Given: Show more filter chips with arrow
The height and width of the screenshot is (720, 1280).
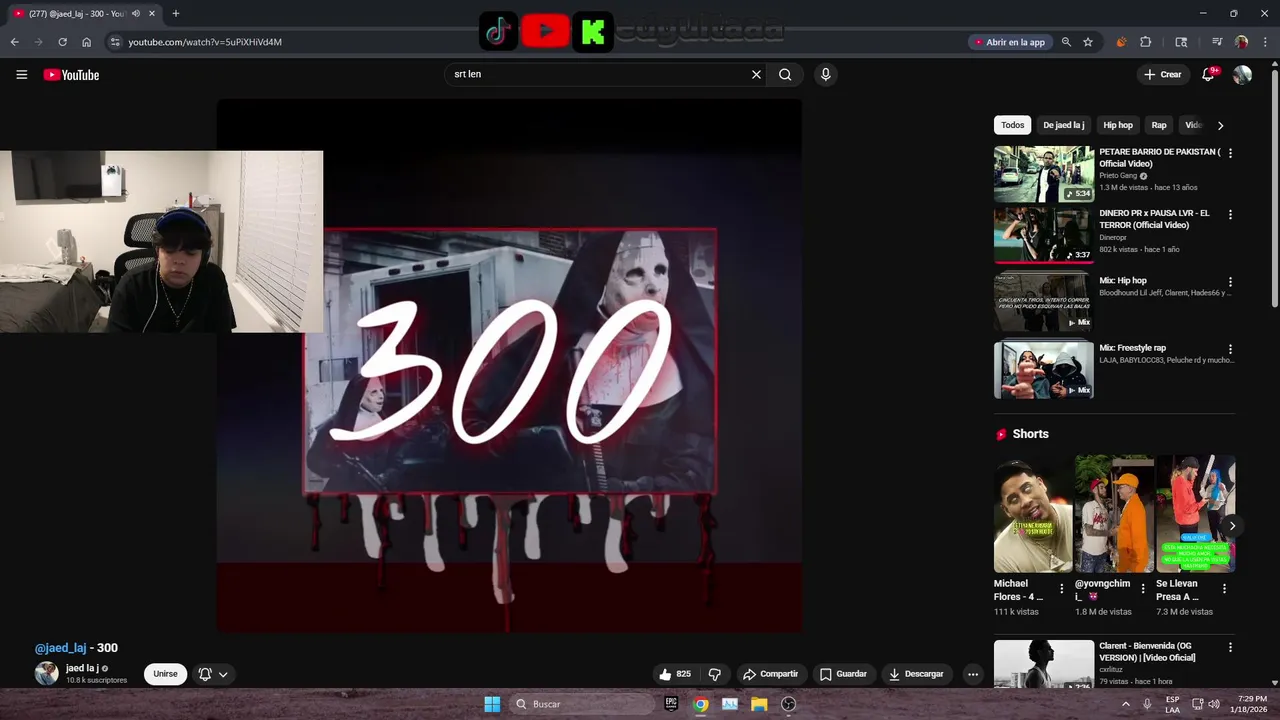Looking at the screenshot, I should pyautogui.click(x=1220, y=125).
